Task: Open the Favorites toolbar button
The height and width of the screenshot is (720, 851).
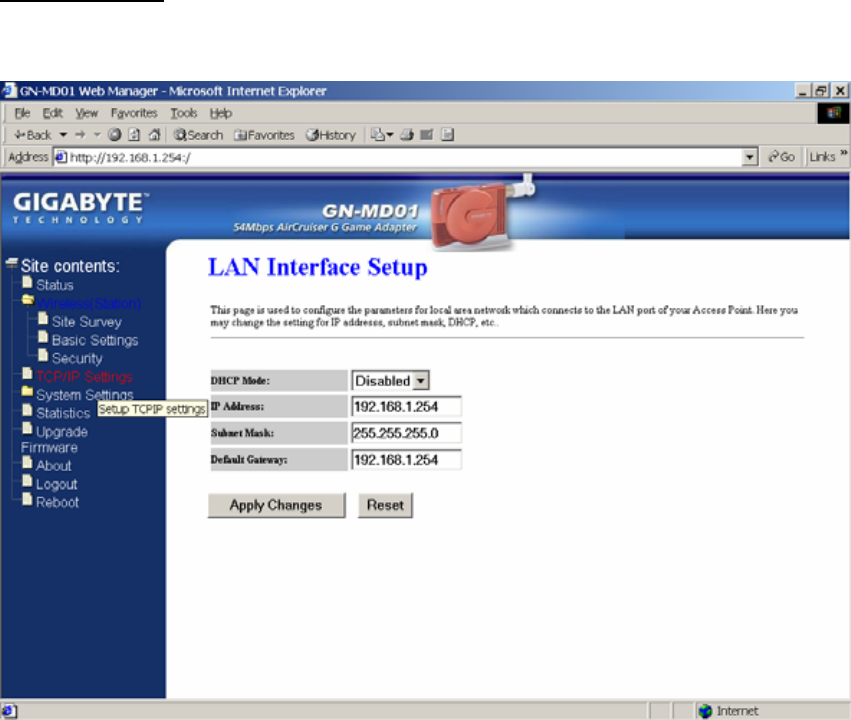Action: [x=264, y=135]
